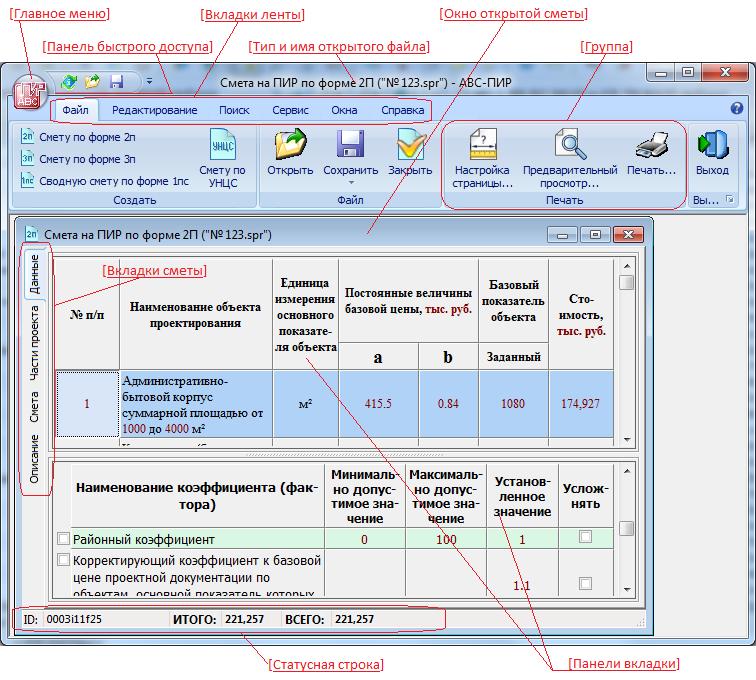
Task: Click the minimum value 0 cell
Action: coord(365,539)
